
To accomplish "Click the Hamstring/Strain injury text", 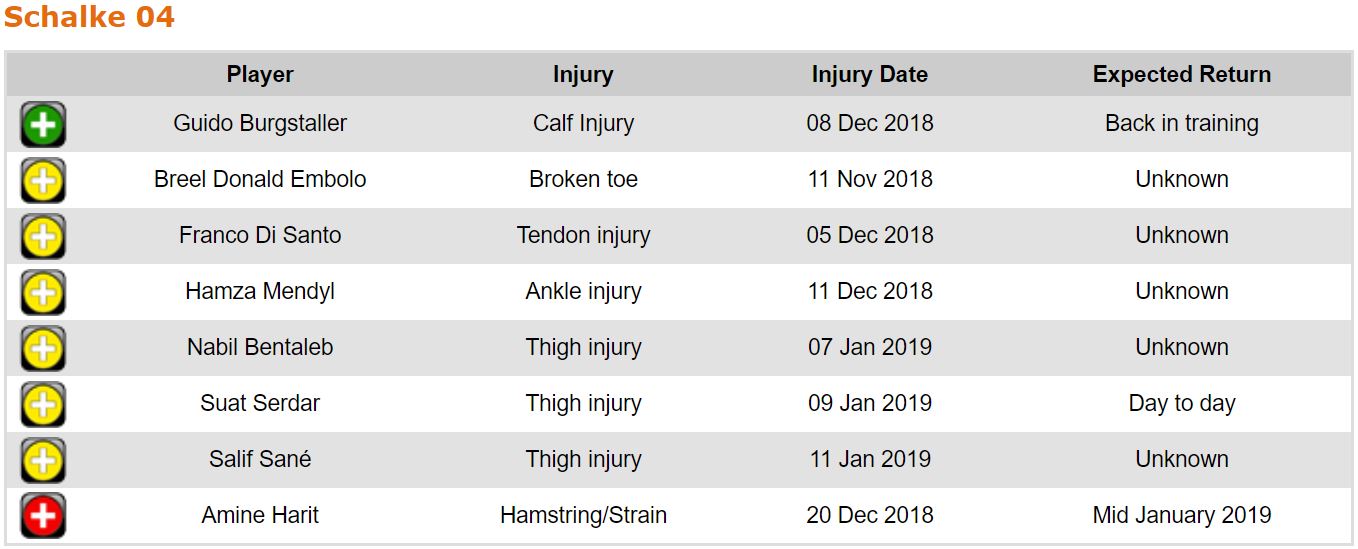I will click(583, 516).
